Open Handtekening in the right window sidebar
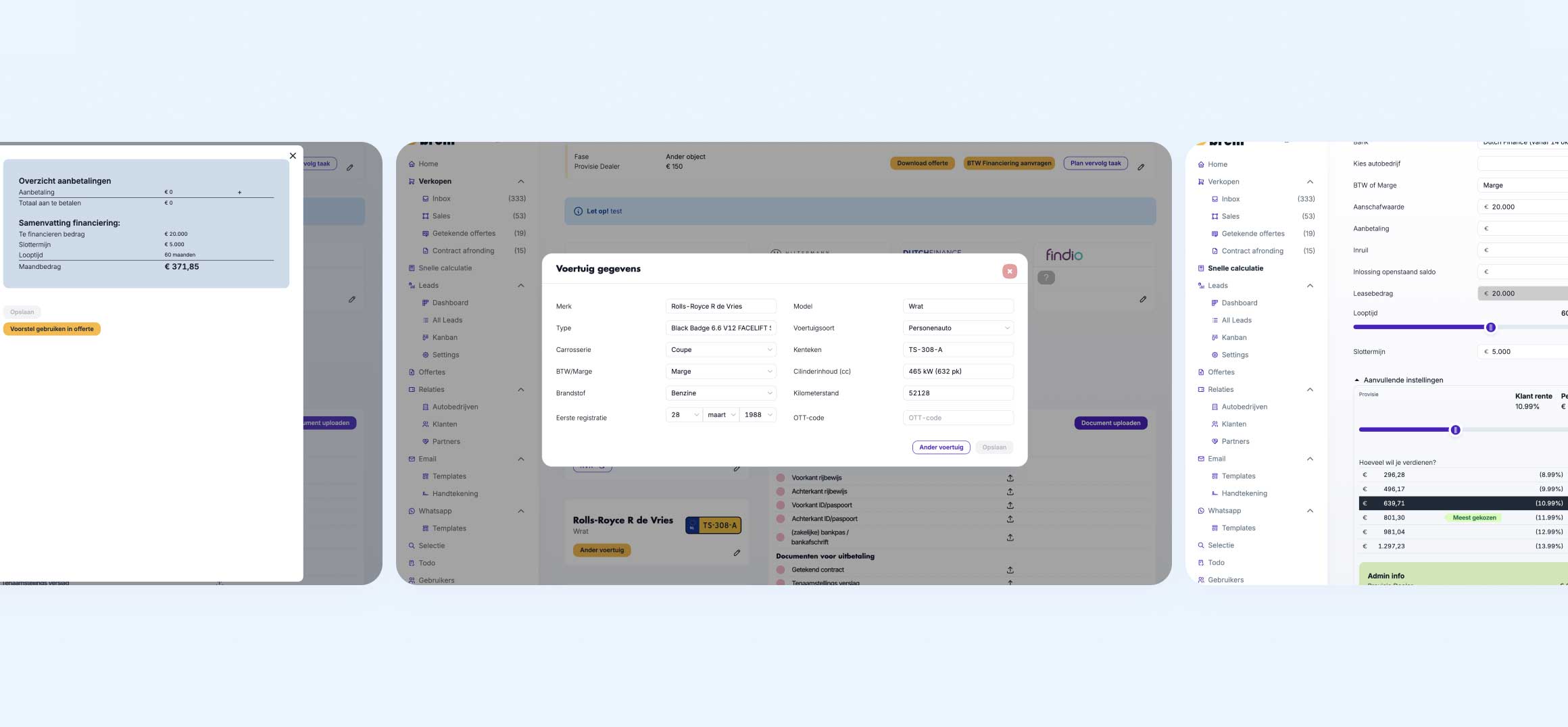 (1244, 493)
